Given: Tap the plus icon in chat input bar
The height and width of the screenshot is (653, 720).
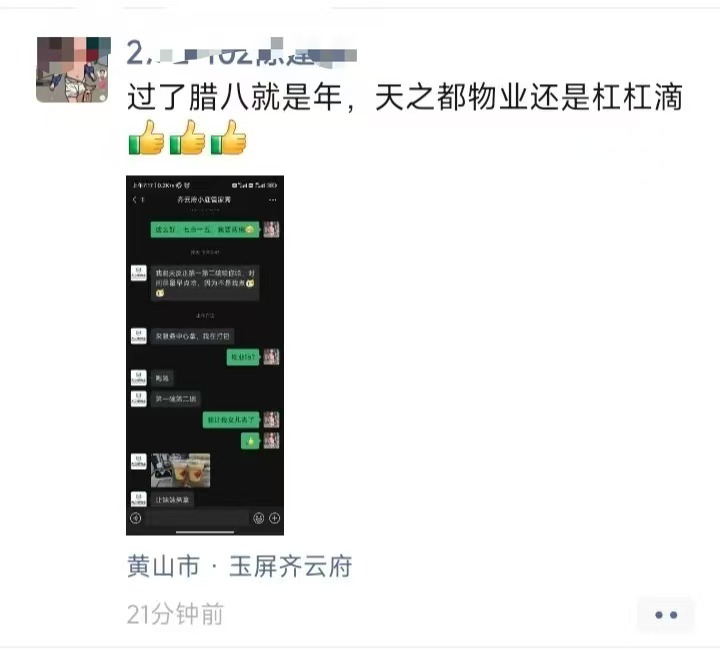Looking at the screenshot, I should [x=275, y=518].
